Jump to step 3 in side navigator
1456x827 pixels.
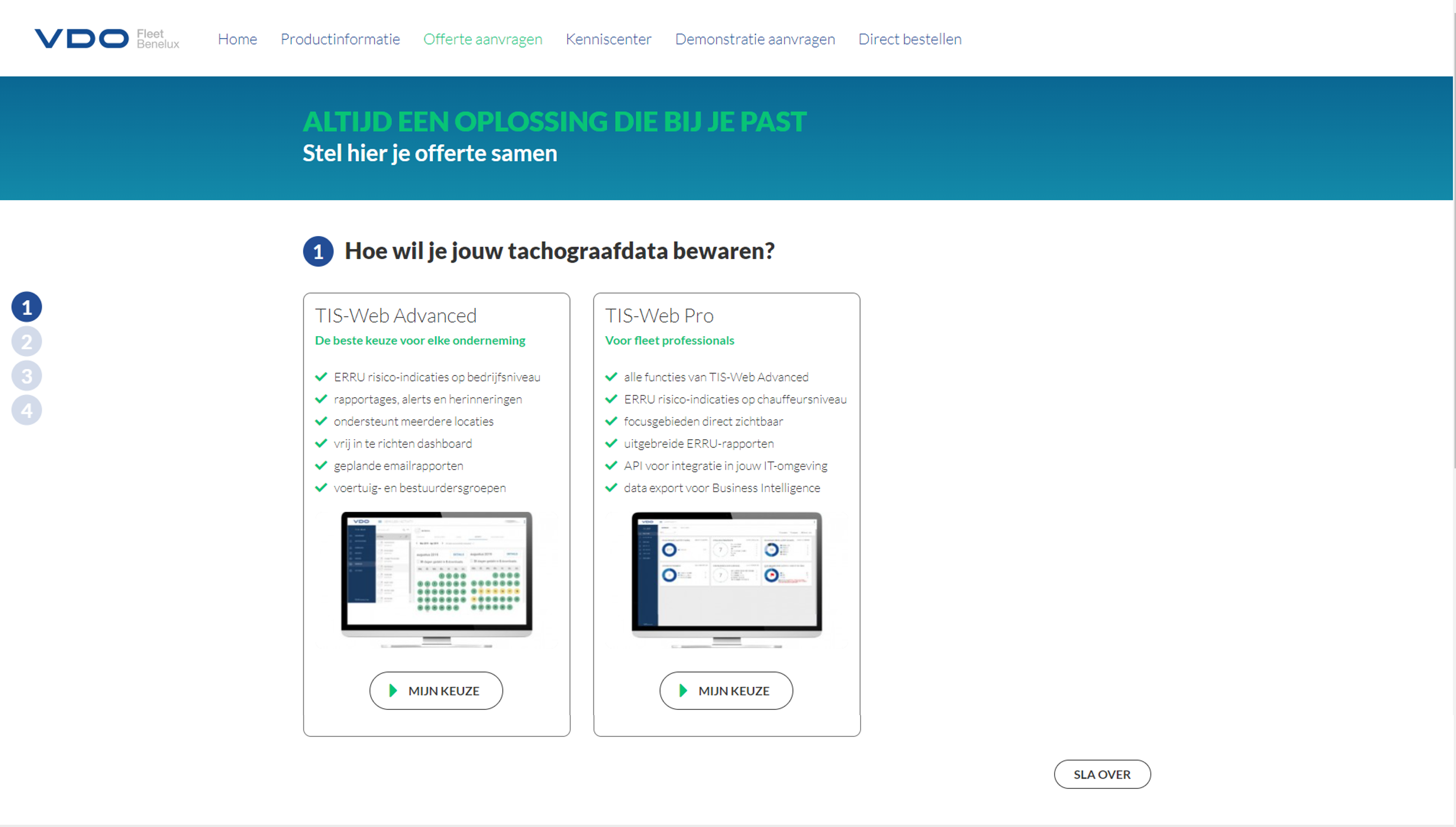click(x=26, y=376)
